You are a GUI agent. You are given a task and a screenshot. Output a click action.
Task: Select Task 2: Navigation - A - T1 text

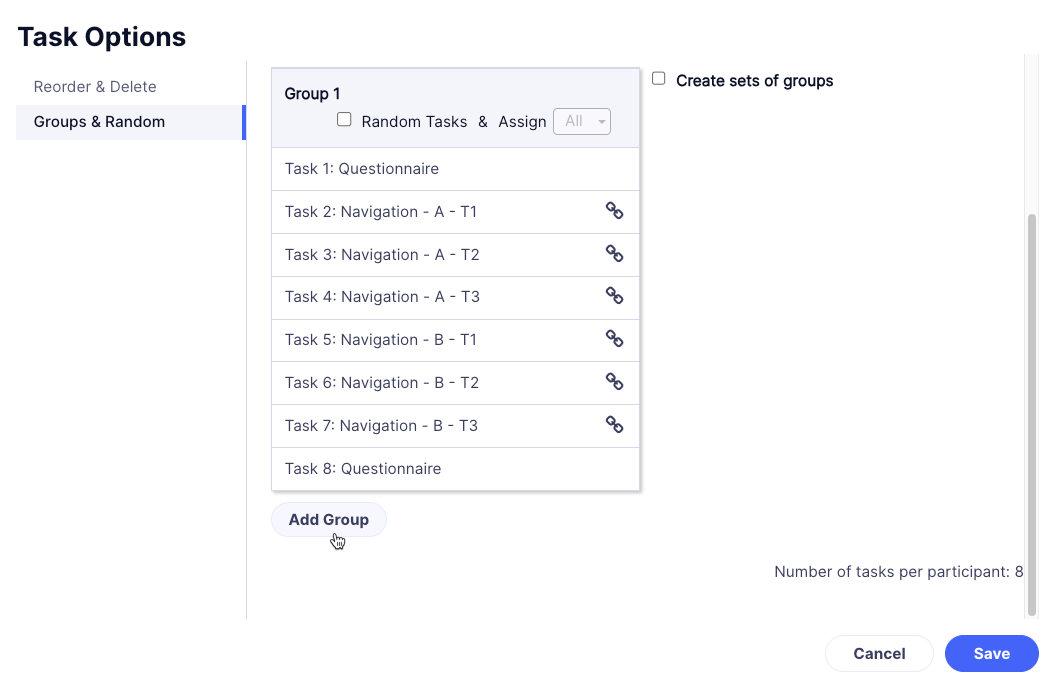click(x=381, y=212)
